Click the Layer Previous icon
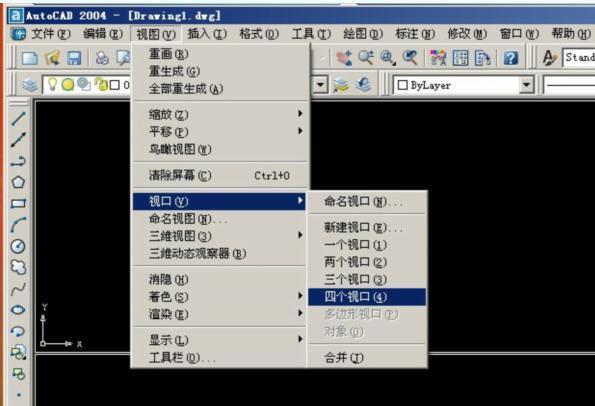The height and width of the screenshot is (406, 595). [x=364, y=85]
